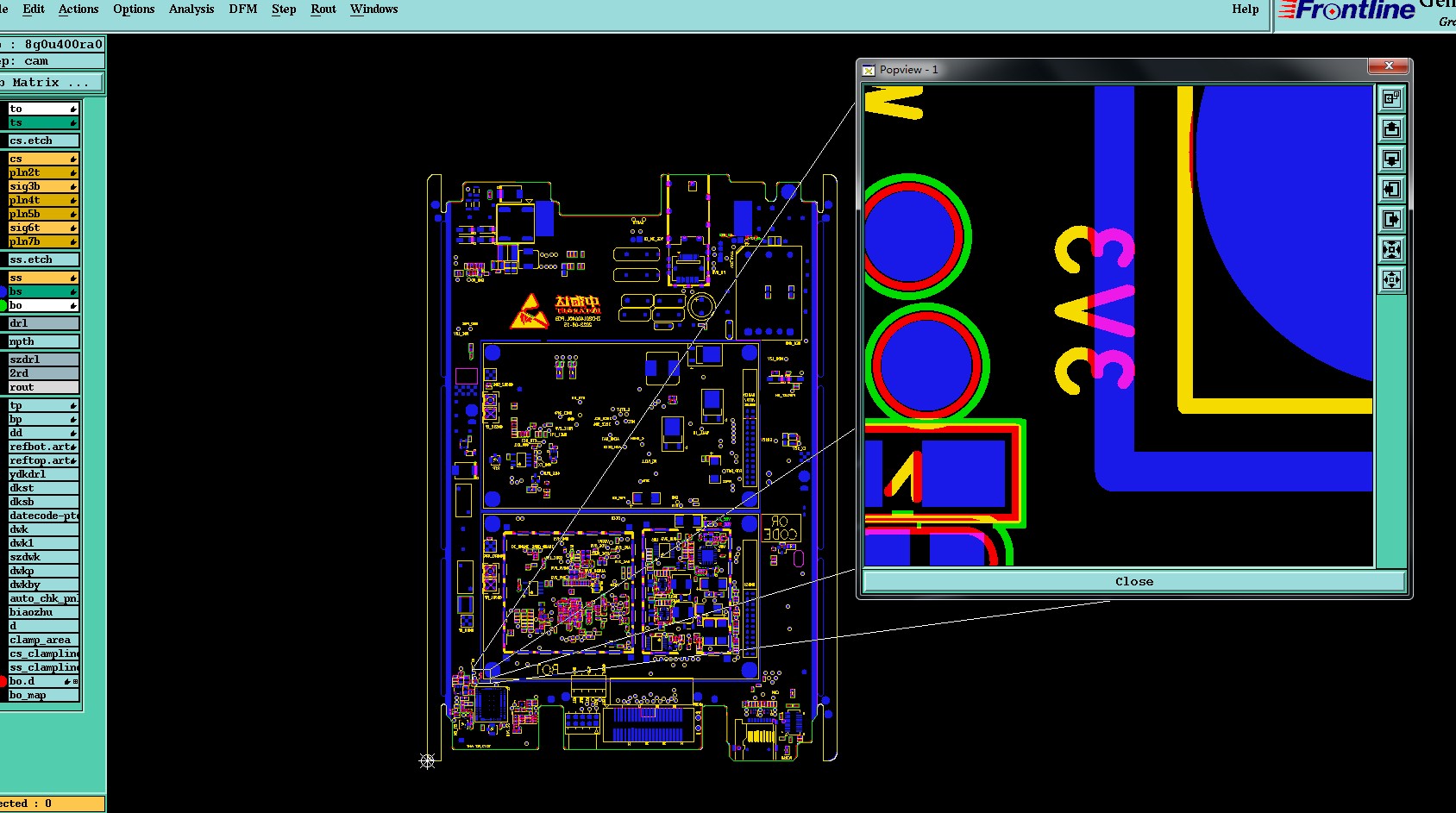Pan Popview up with arrow icon
Screen dimensions: 1456x813
(x=1391, y=129)
